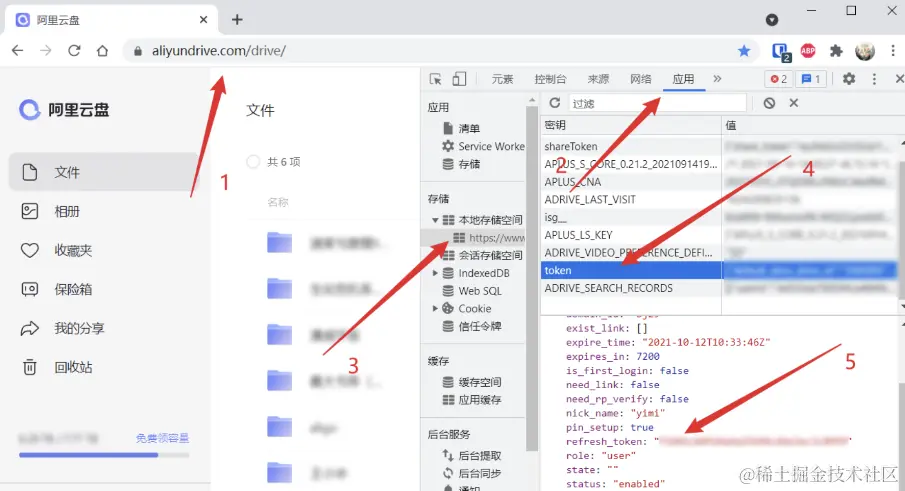Bookmark this page with the star icon

744,51
